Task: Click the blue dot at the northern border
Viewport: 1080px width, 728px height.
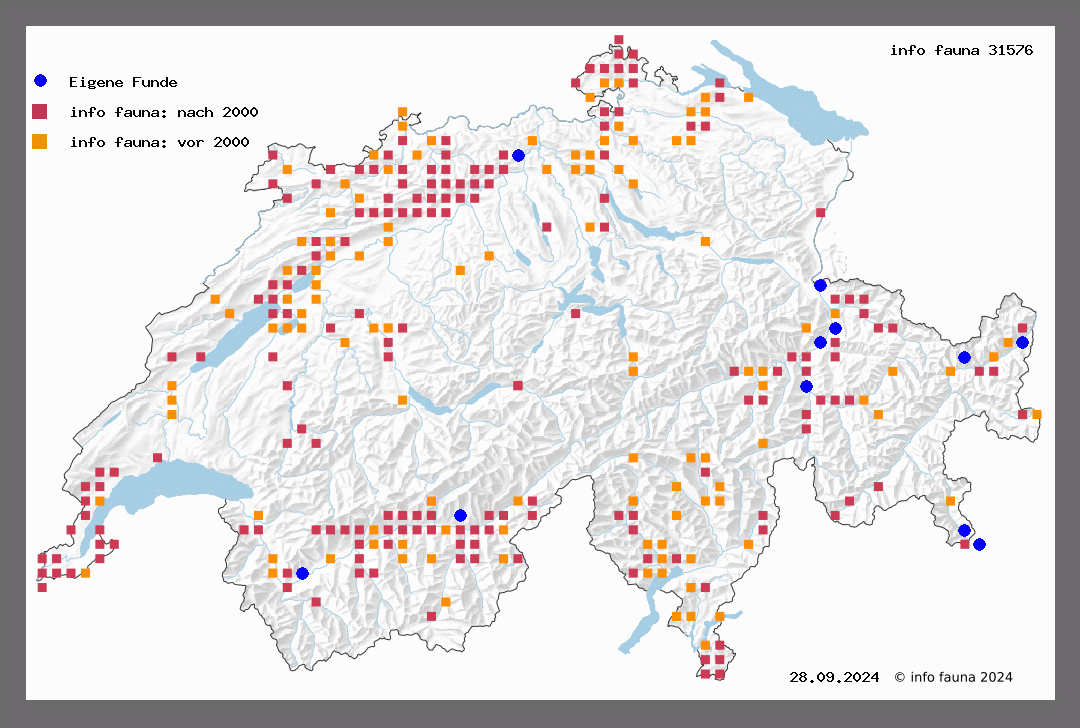Action: (x=518, y=155)
